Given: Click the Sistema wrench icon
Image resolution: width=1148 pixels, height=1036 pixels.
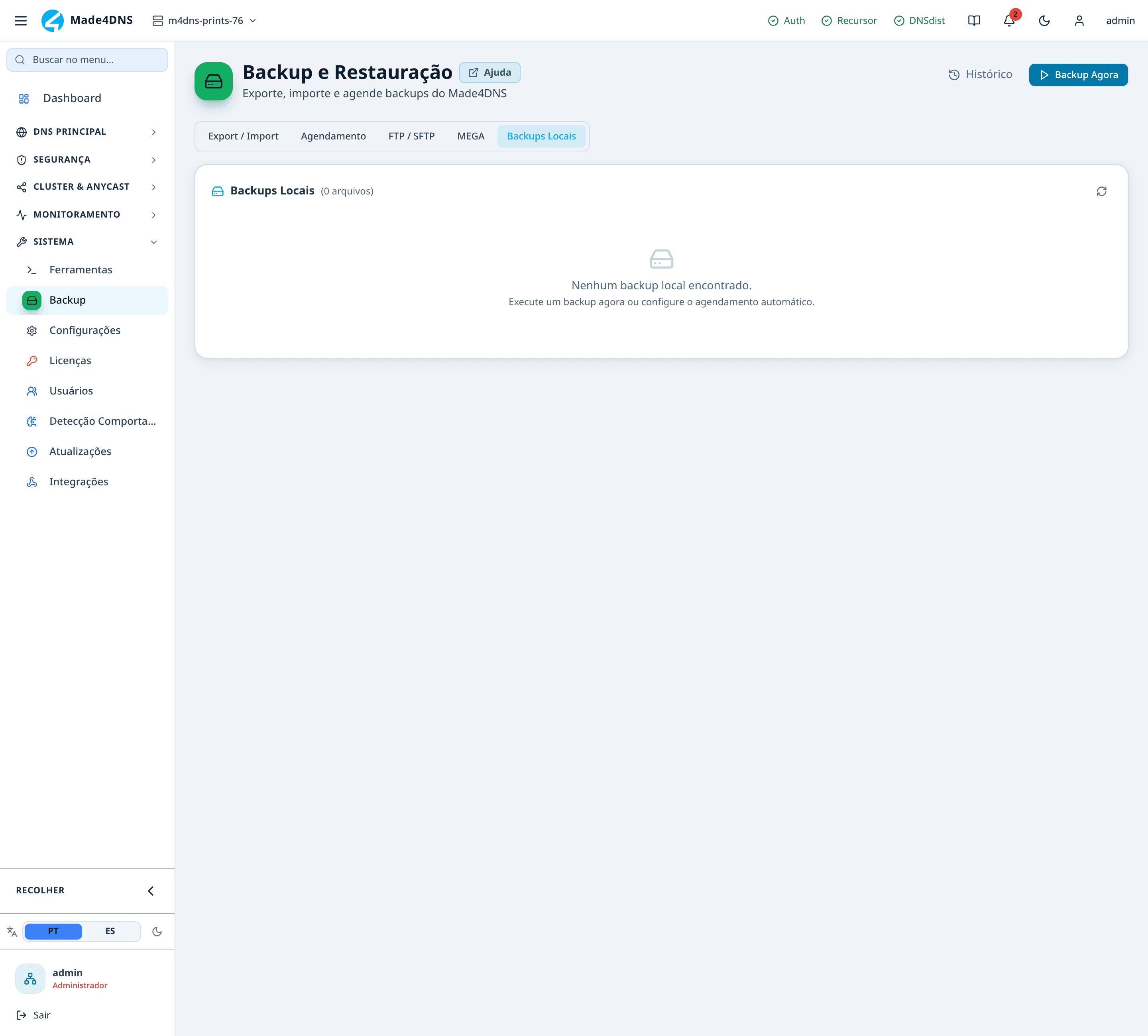Looking at the screenshot, I should [22, 242].
